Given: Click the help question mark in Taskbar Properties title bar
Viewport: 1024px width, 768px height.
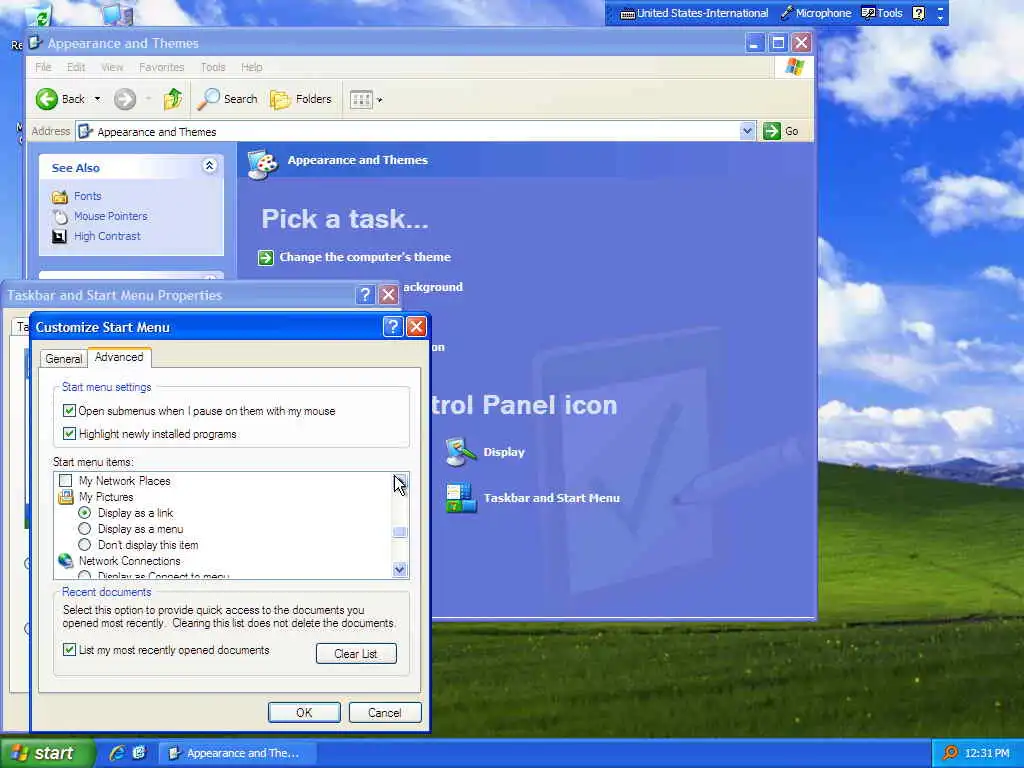Looking at the screenshot, I should (365, 295).
